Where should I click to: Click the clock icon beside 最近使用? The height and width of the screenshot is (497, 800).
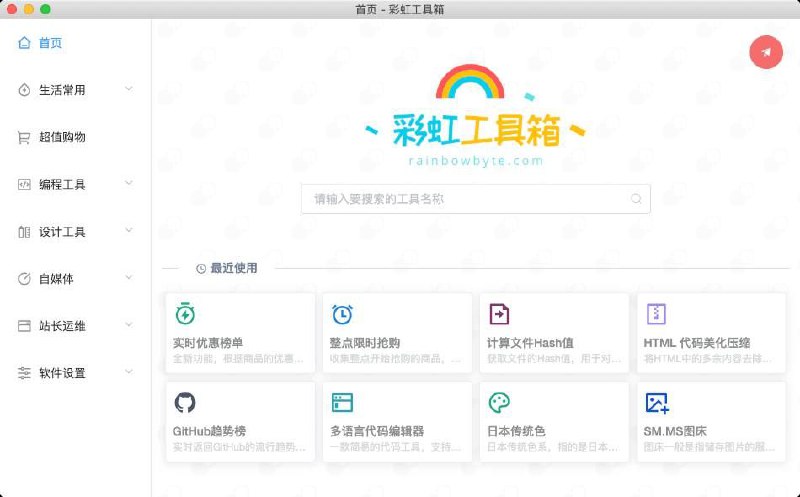pyautogui.click(x=201, y=268)
